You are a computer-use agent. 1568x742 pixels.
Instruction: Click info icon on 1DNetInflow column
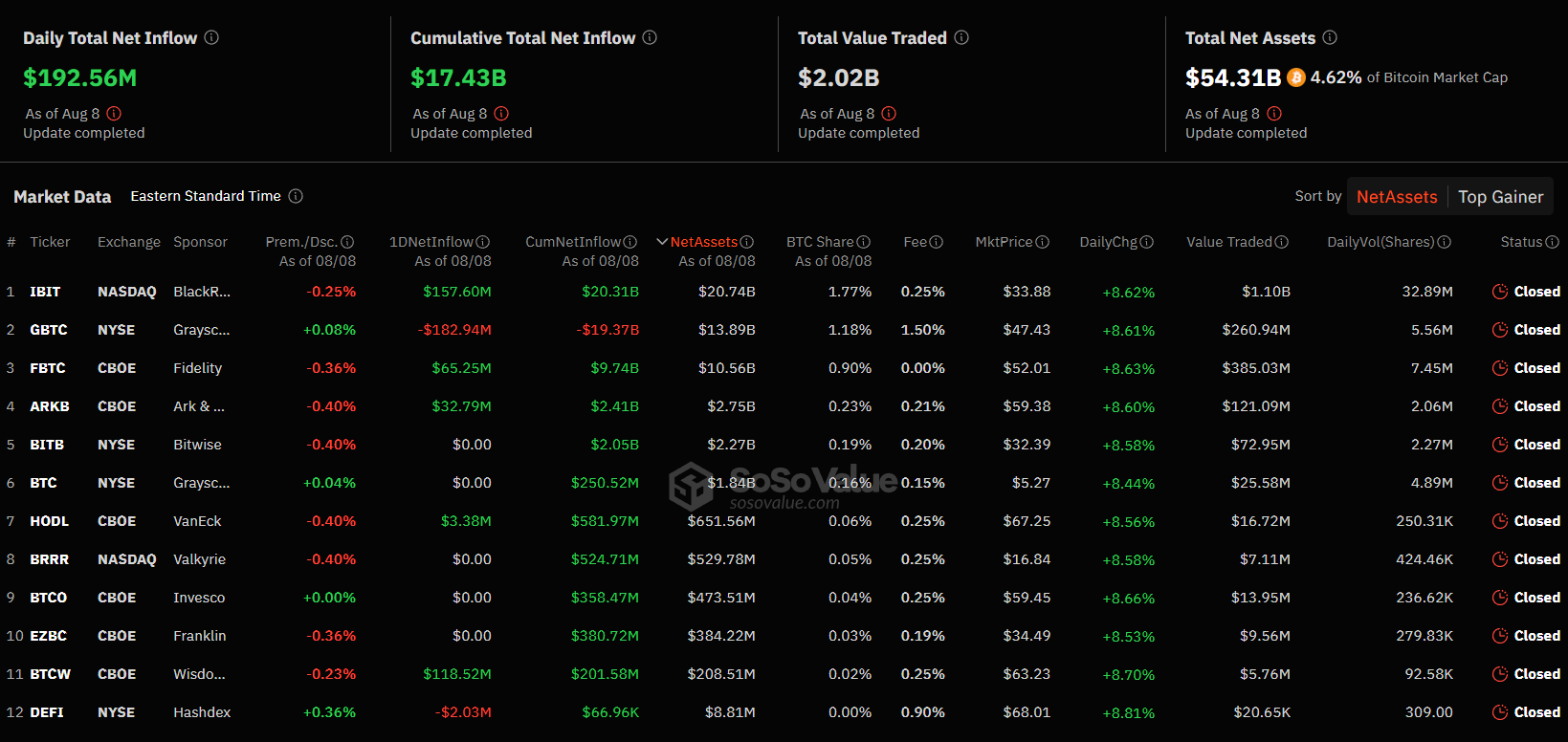[x=483, y=242]
